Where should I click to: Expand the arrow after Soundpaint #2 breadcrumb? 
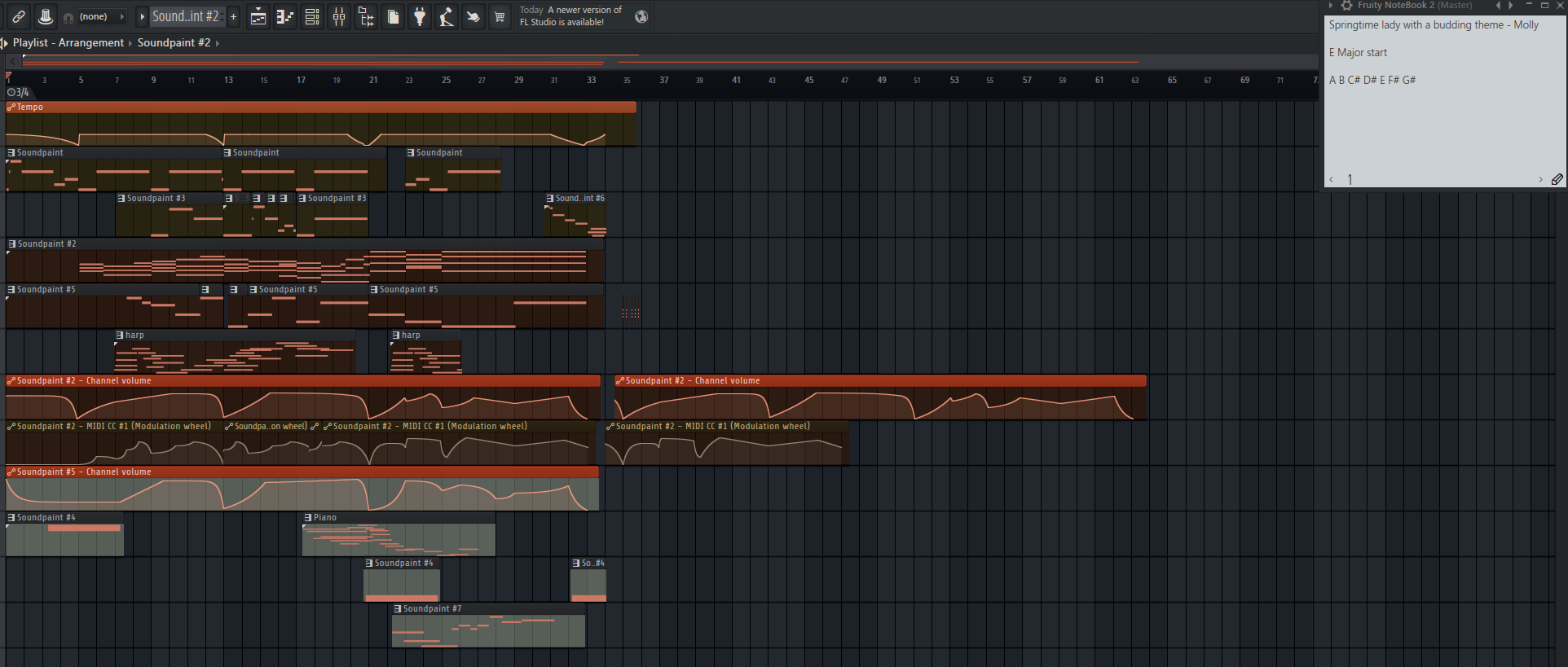(218, 43)
